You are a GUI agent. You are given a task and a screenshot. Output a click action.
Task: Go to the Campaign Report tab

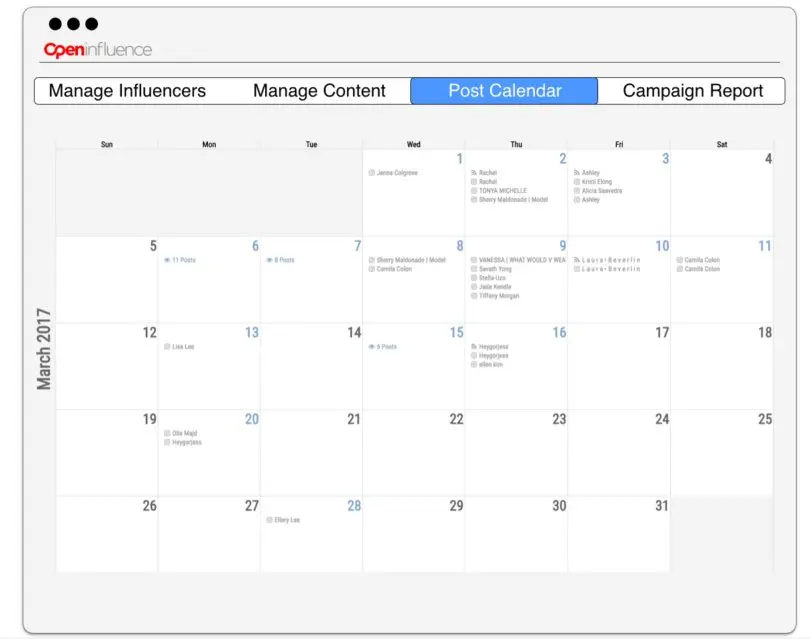(692, 91)
